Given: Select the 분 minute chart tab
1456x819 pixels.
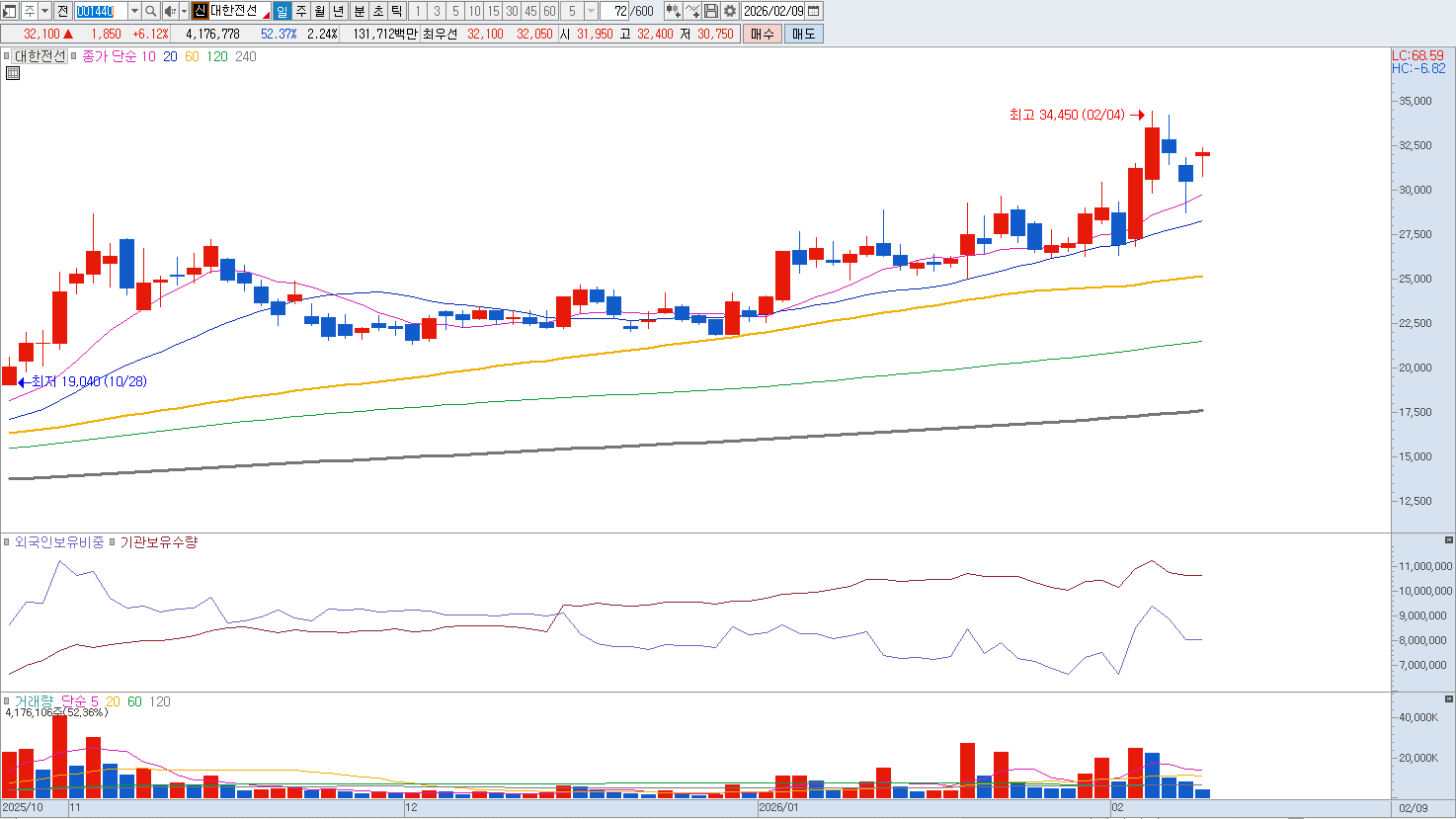Looking at the screenshot, I should 360,11.
